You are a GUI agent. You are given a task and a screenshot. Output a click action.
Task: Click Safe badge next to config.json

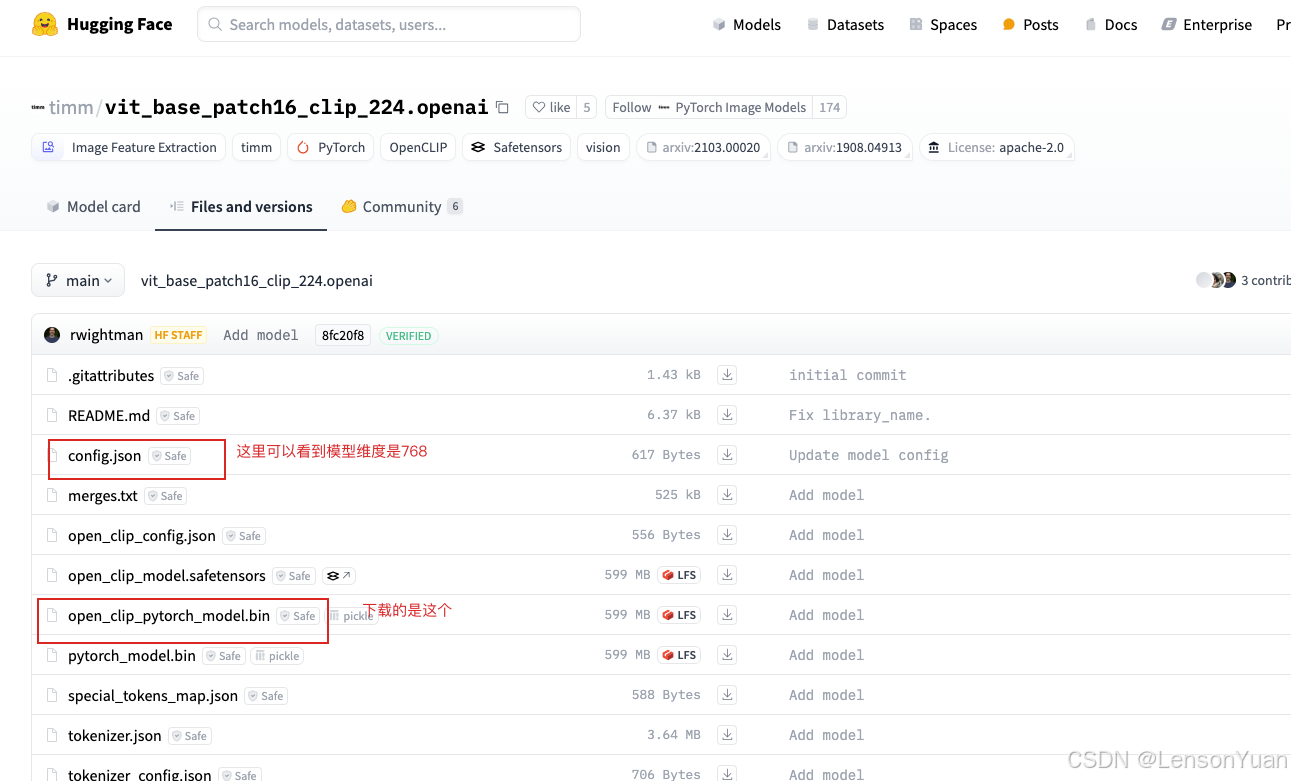[x=170, y=456]
